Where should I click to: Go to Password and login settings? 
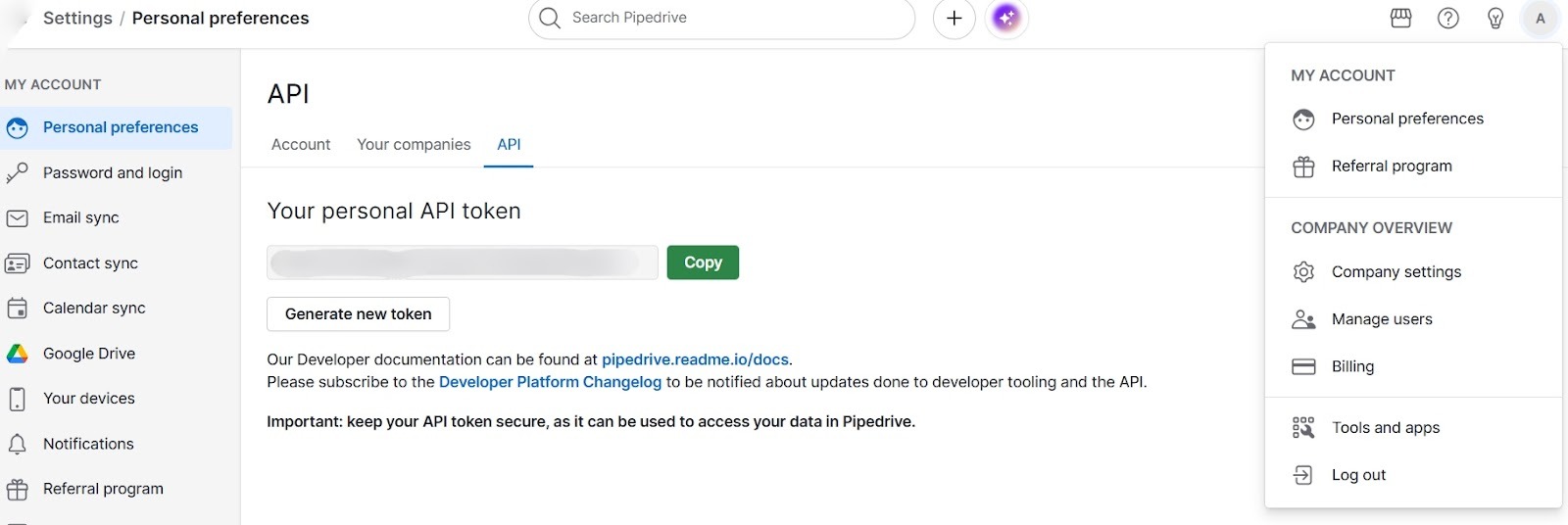click(113, 173)
